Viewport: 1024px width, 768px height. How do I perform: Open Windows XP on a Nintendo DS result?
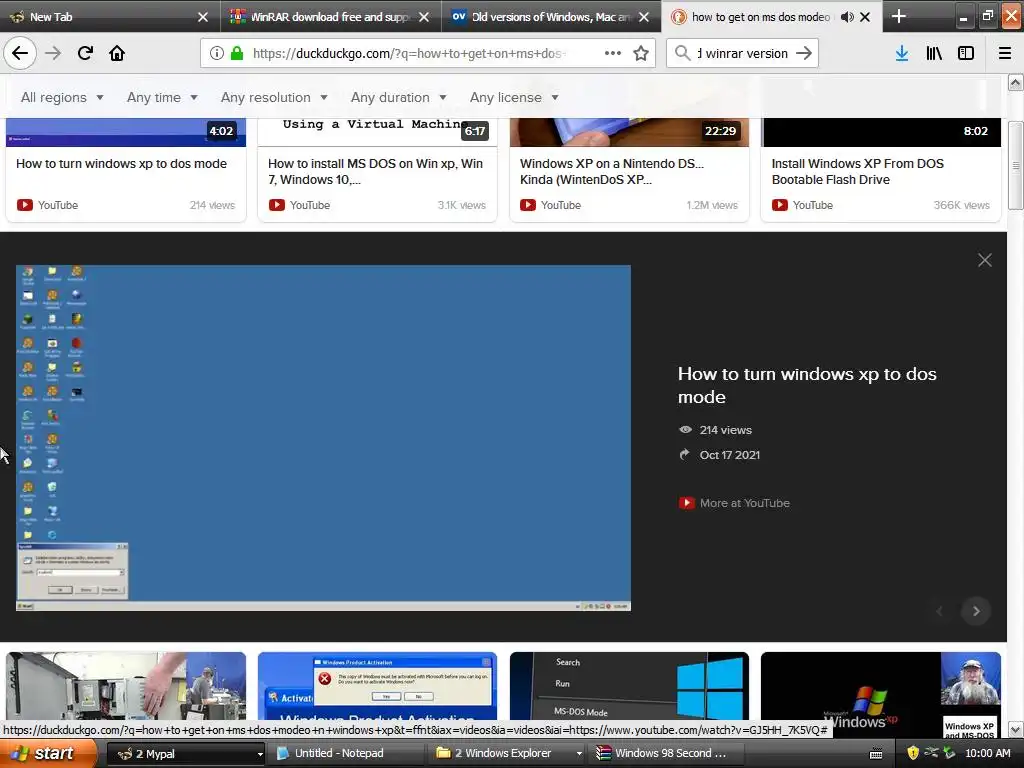pos(611,171)
